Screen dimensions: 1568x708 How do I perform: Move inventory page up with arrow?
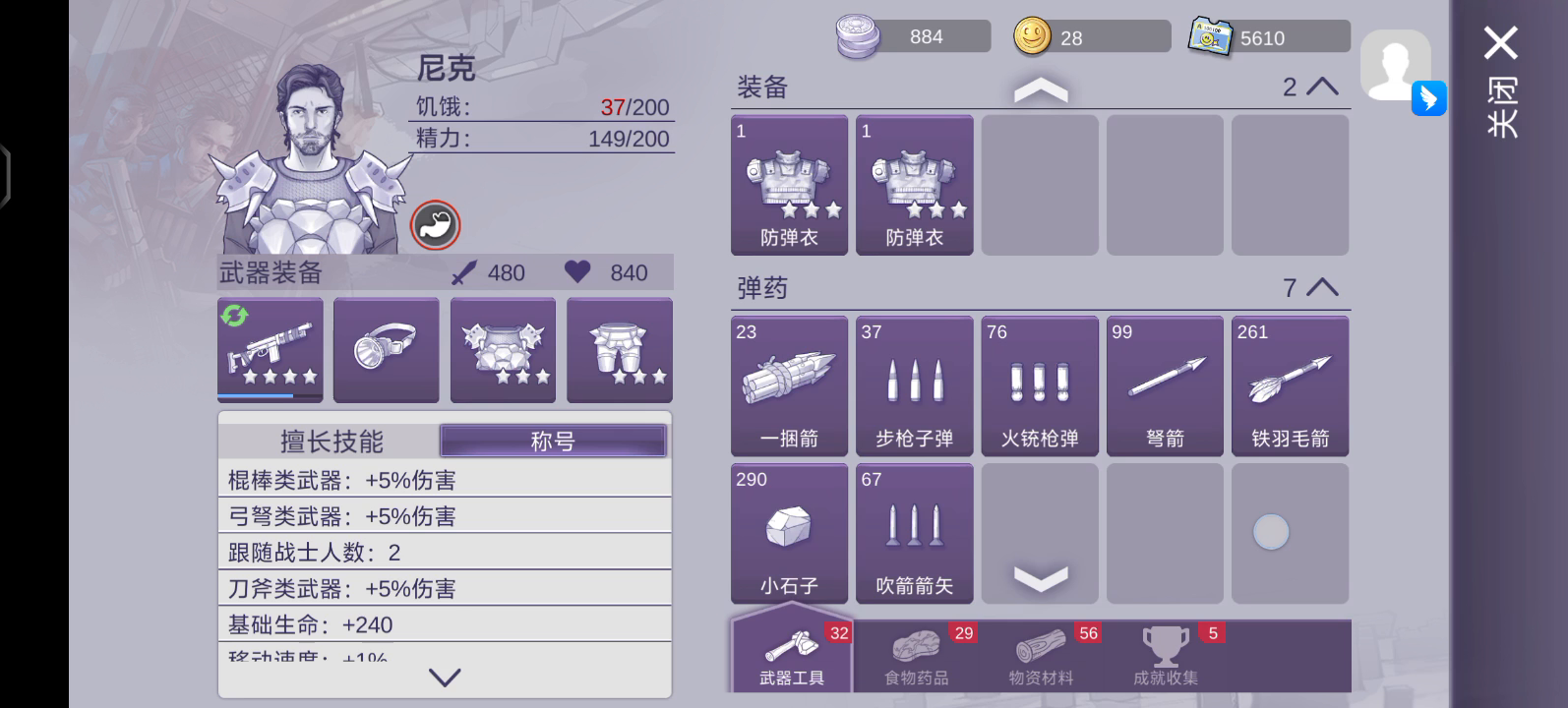click(1041, 91)
